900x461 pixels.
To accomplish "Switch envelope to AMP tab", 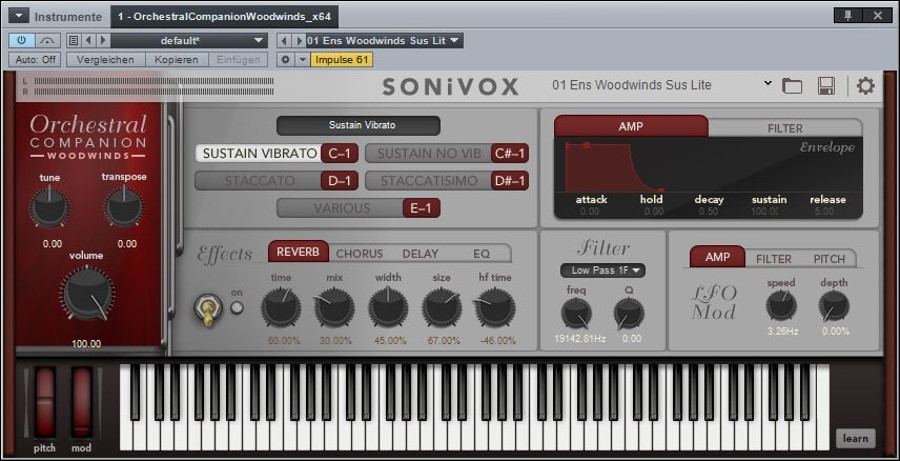I will click(631, 126).
